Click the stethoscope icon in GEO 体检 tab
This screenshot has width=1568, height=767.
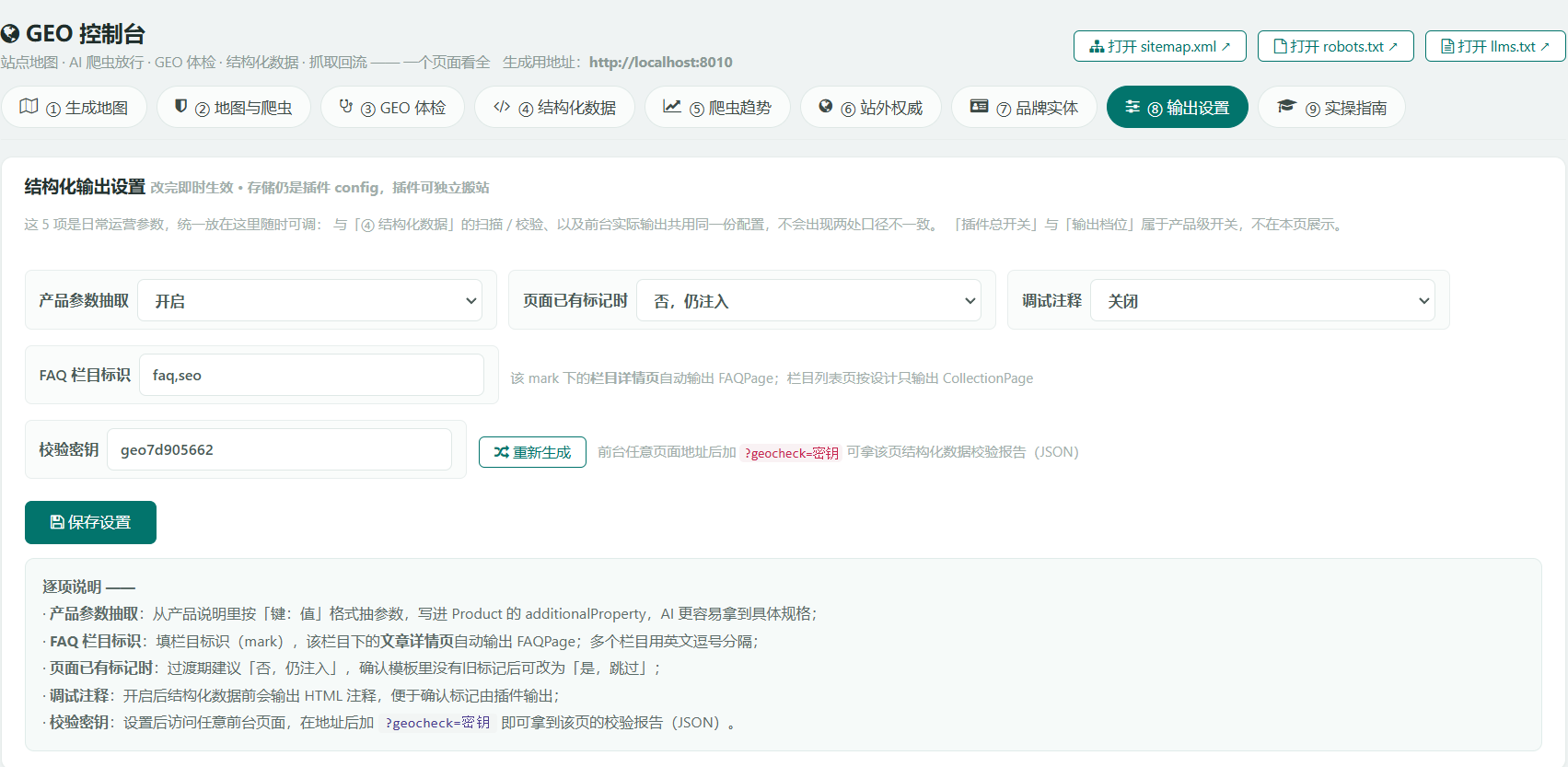tap(346, 106)
